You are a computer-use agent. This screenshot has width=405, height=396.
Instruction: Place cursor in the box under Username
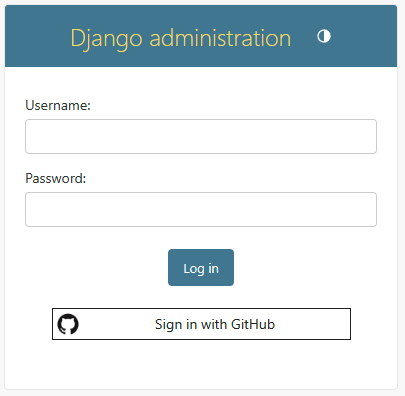point(201,136)
